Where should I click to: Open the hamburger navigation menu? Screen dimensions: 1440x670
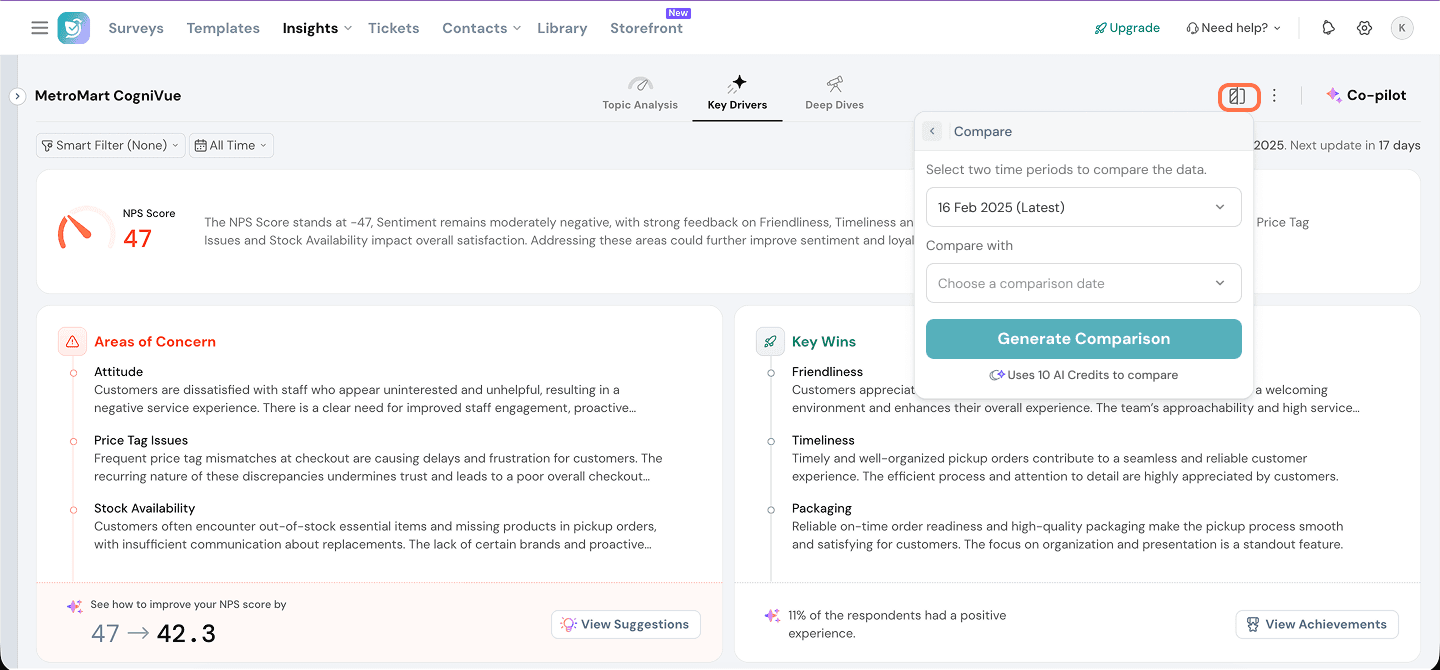tap(39, 28)
